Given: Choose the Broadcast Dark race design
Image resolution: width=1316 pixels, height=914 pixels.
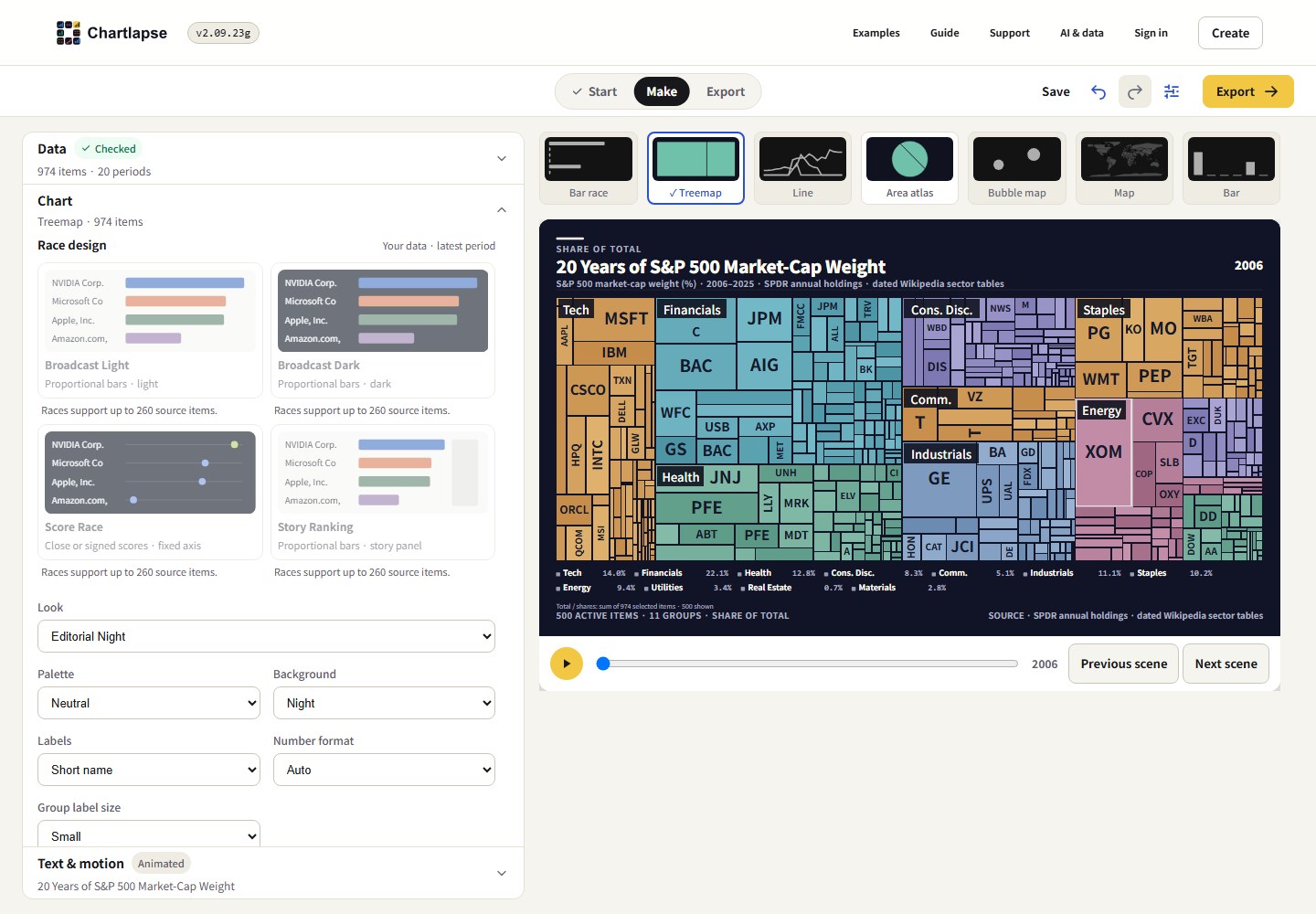Looking at the screenshot, I should tap(383, 331).
